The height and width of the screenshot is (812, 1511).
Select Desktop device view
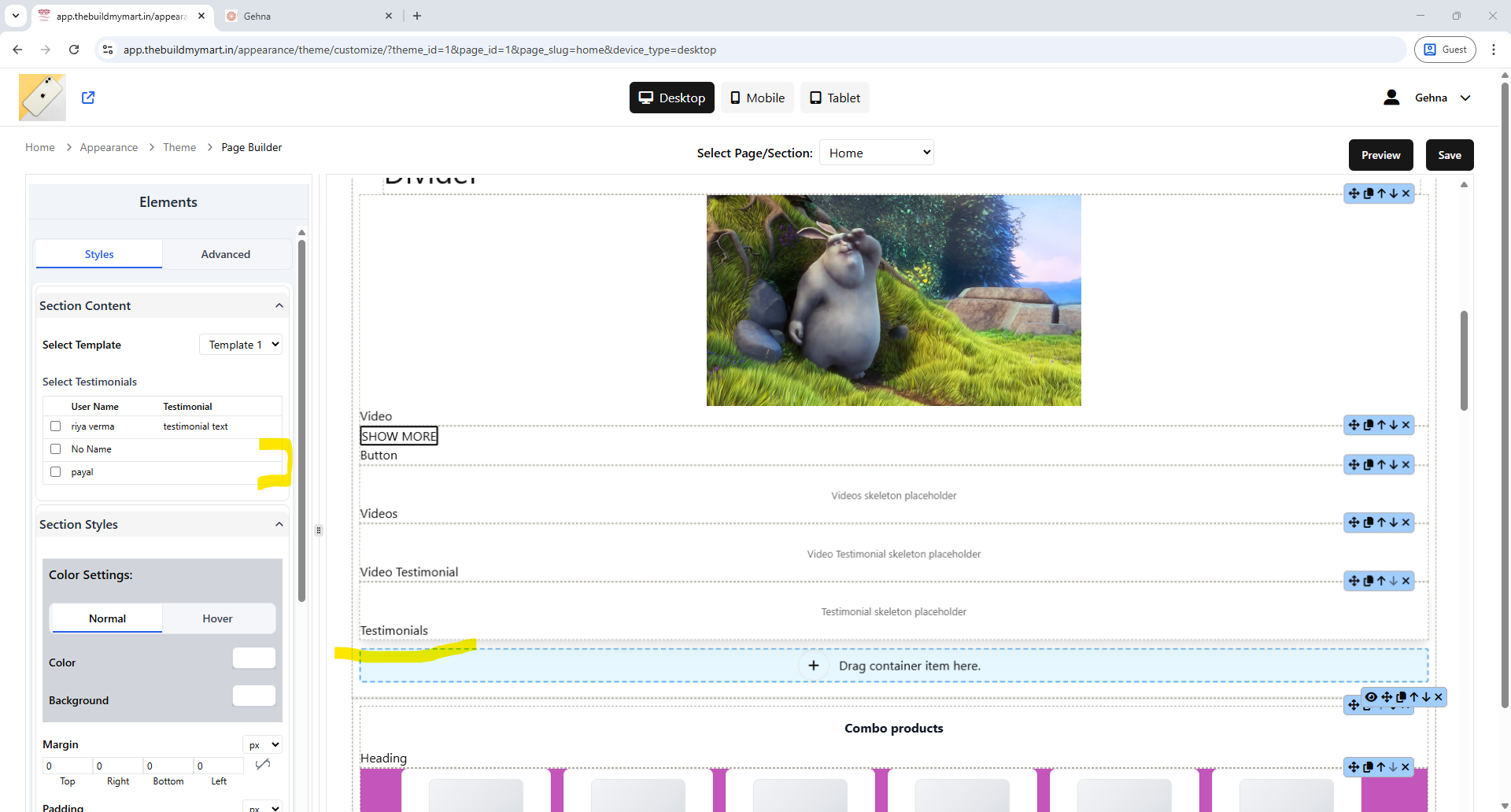tap(672, 98)
